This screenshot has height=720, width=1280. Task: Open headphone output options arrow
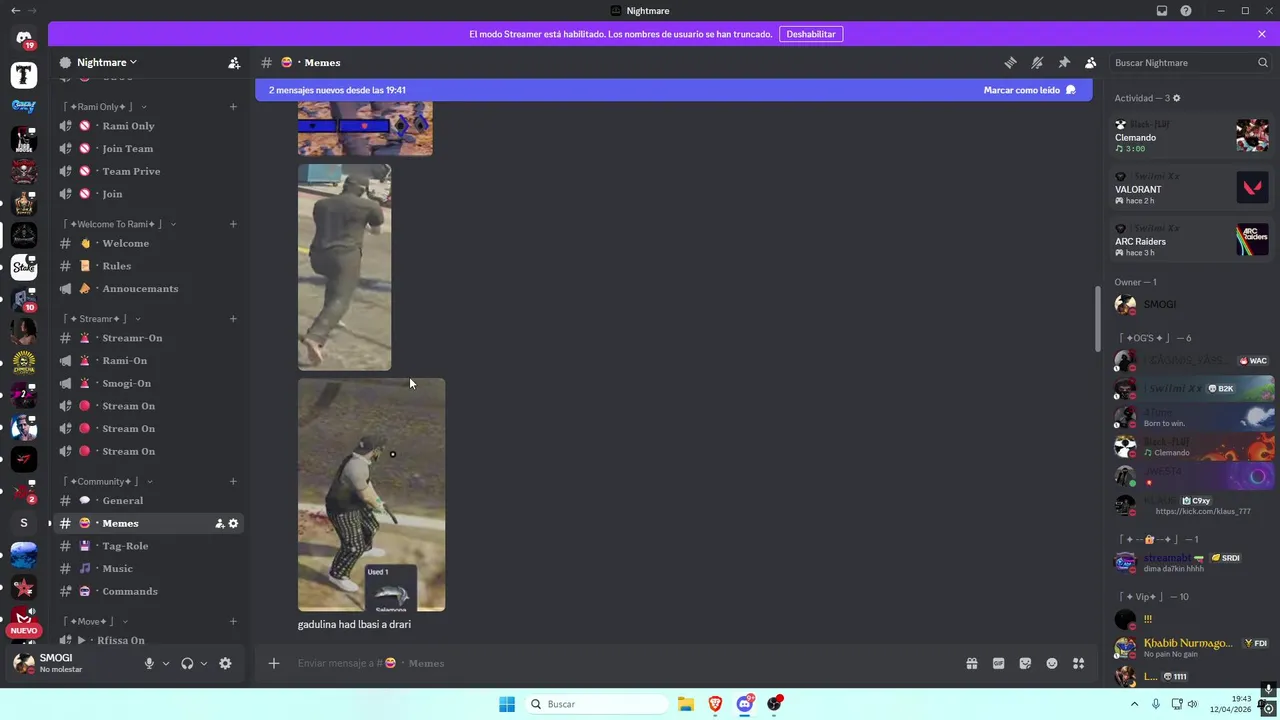[204, 663]
